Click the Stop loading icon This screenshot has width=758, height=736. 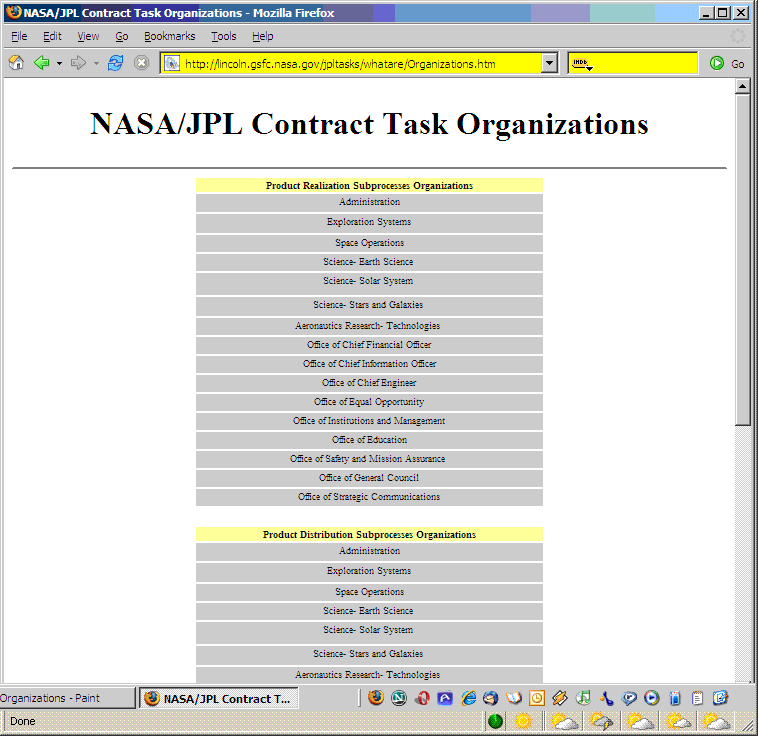[141, 63]
